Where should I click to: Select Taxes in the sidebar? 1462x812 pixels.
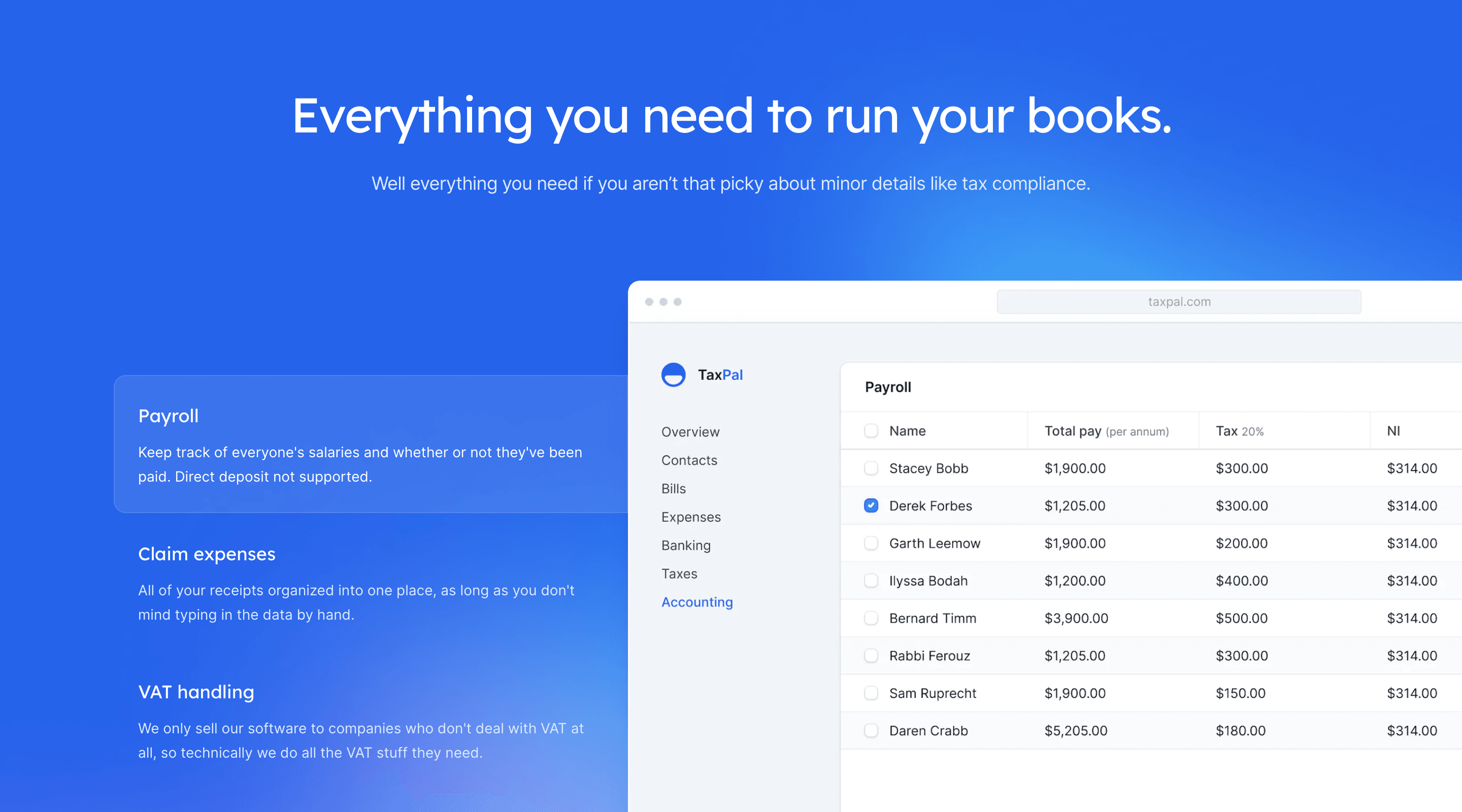coord(679,573)
